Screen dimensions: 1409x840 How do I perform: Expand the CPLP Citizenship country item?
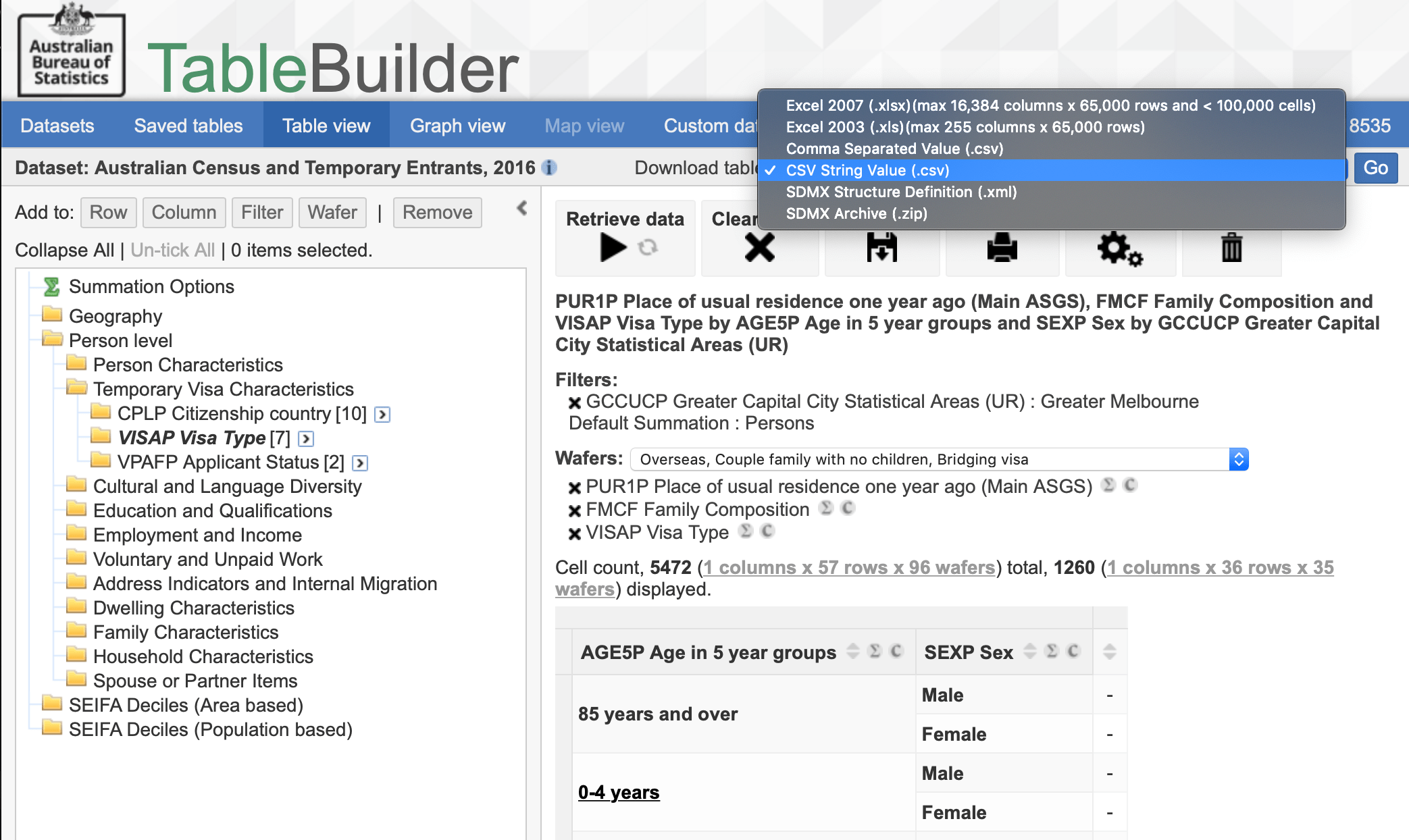point(382,415)
